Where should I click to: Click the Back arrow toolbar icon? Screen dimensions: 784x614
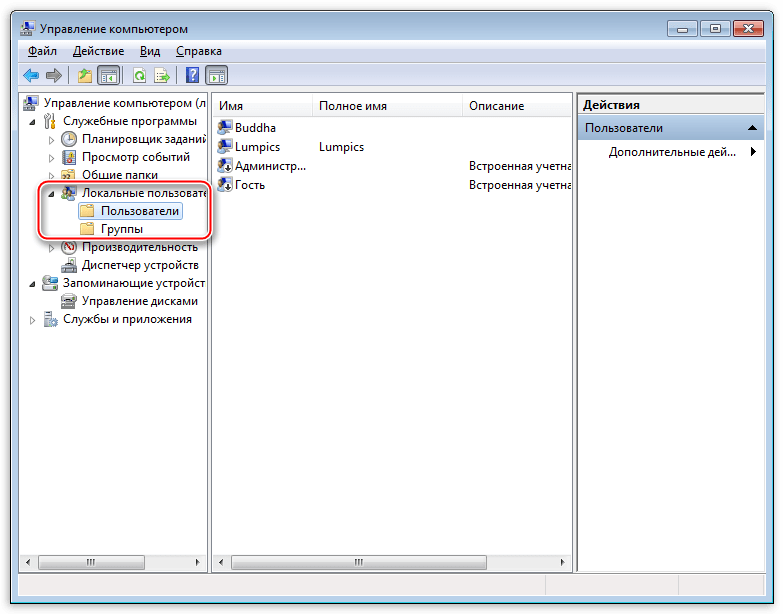31,76
